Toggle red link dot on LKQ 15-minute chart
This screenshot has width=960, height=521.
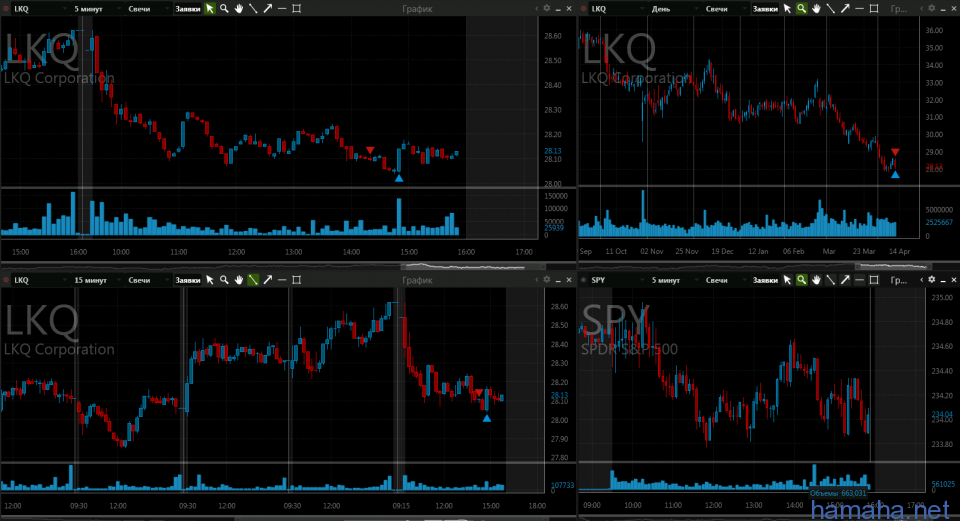point(6,280)
